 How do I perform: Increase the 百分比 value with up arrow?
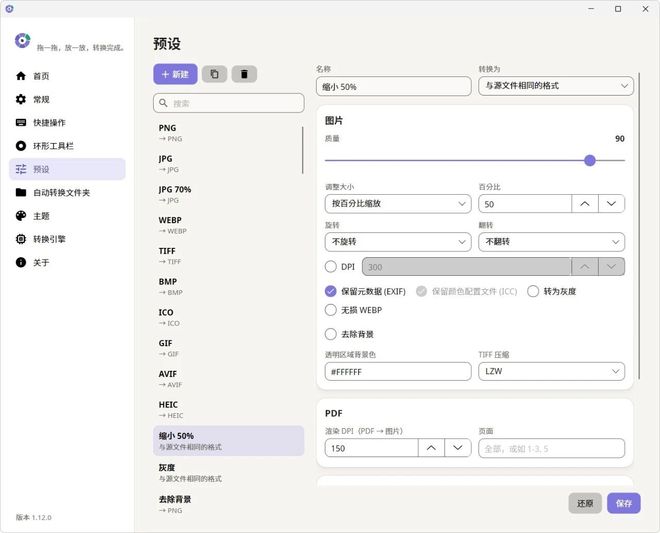click(584, 204)
